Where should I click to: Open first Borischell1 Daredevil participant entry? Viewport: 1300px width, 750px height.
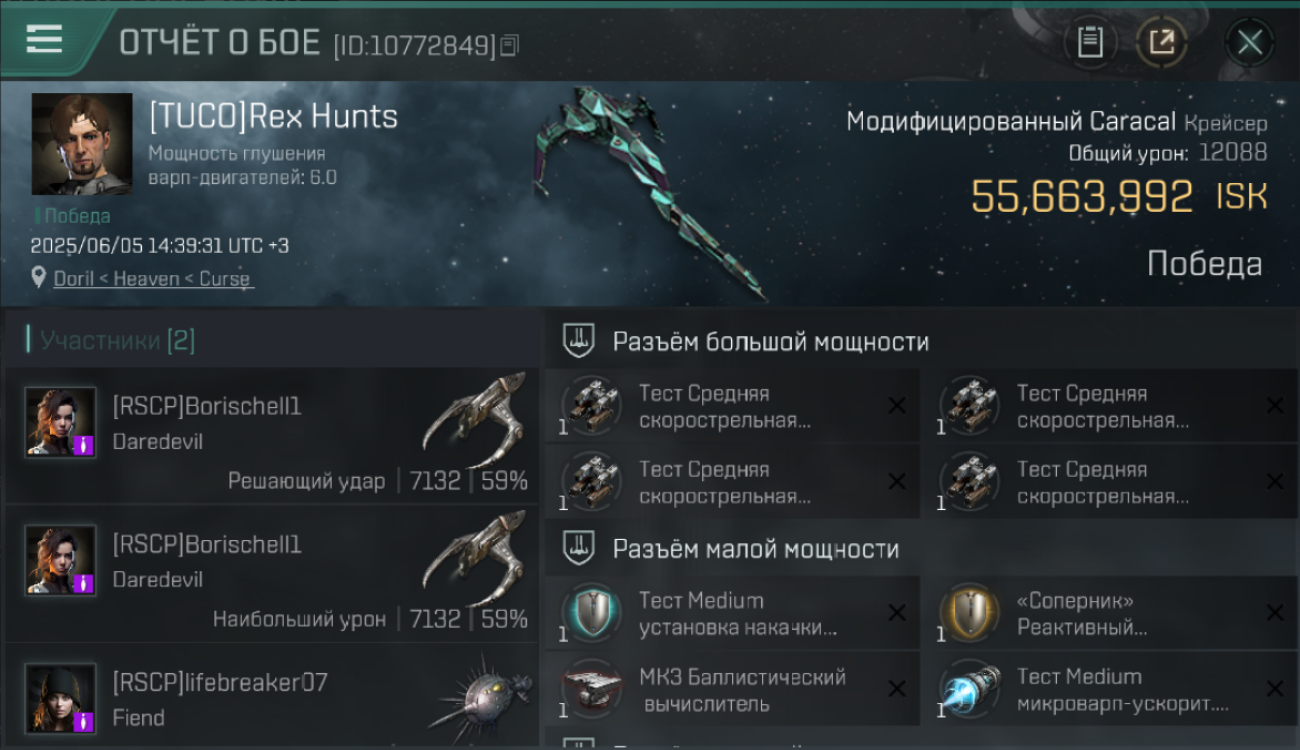coord(271,436)
